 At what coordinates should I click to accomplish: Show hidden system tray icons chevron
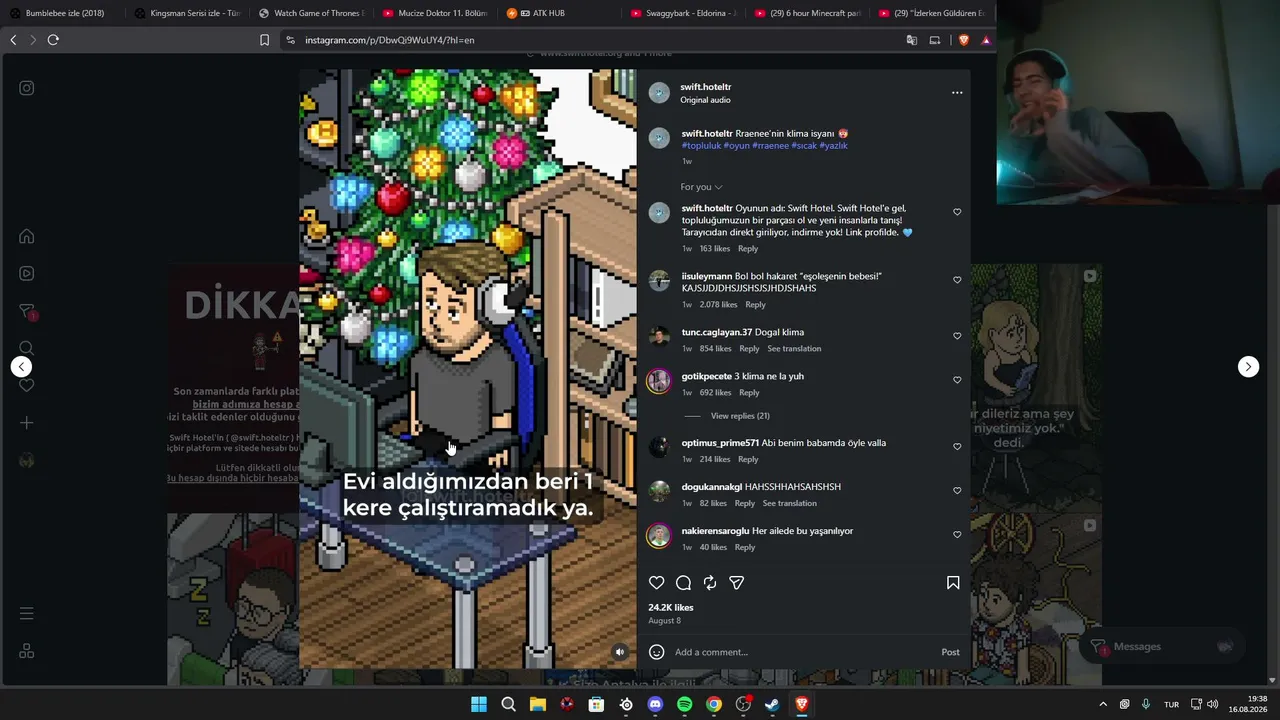(1103, 704)
